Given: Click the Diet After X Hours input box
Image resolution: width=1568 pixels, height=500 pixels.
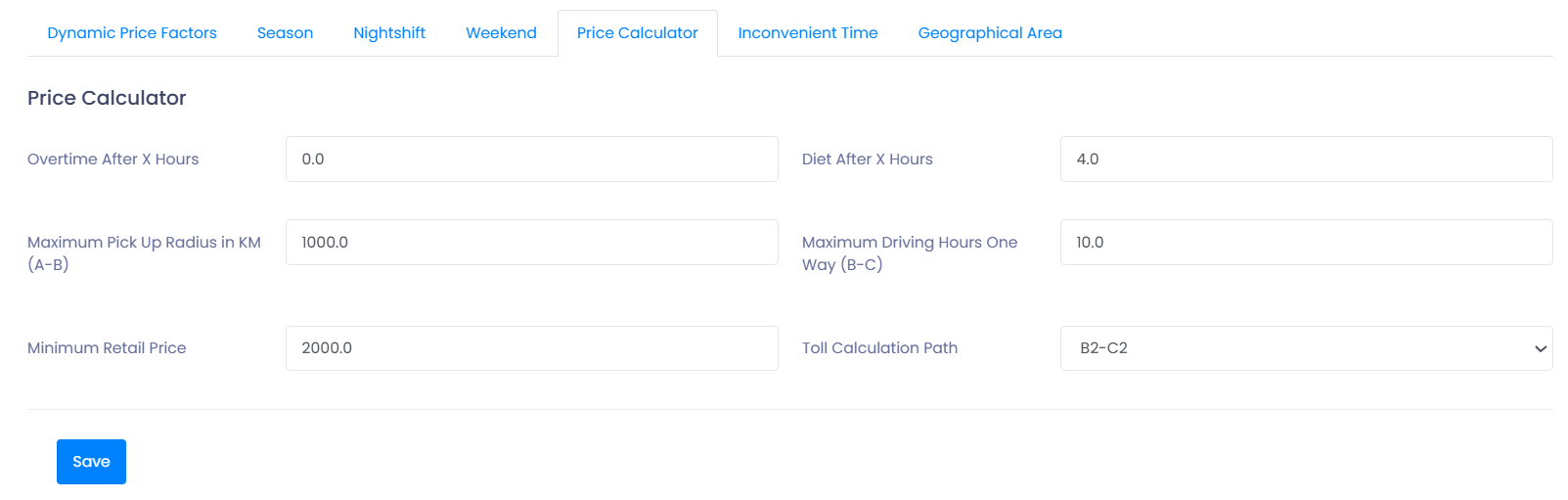Looking at the screenshot, I should [1306, 159].
